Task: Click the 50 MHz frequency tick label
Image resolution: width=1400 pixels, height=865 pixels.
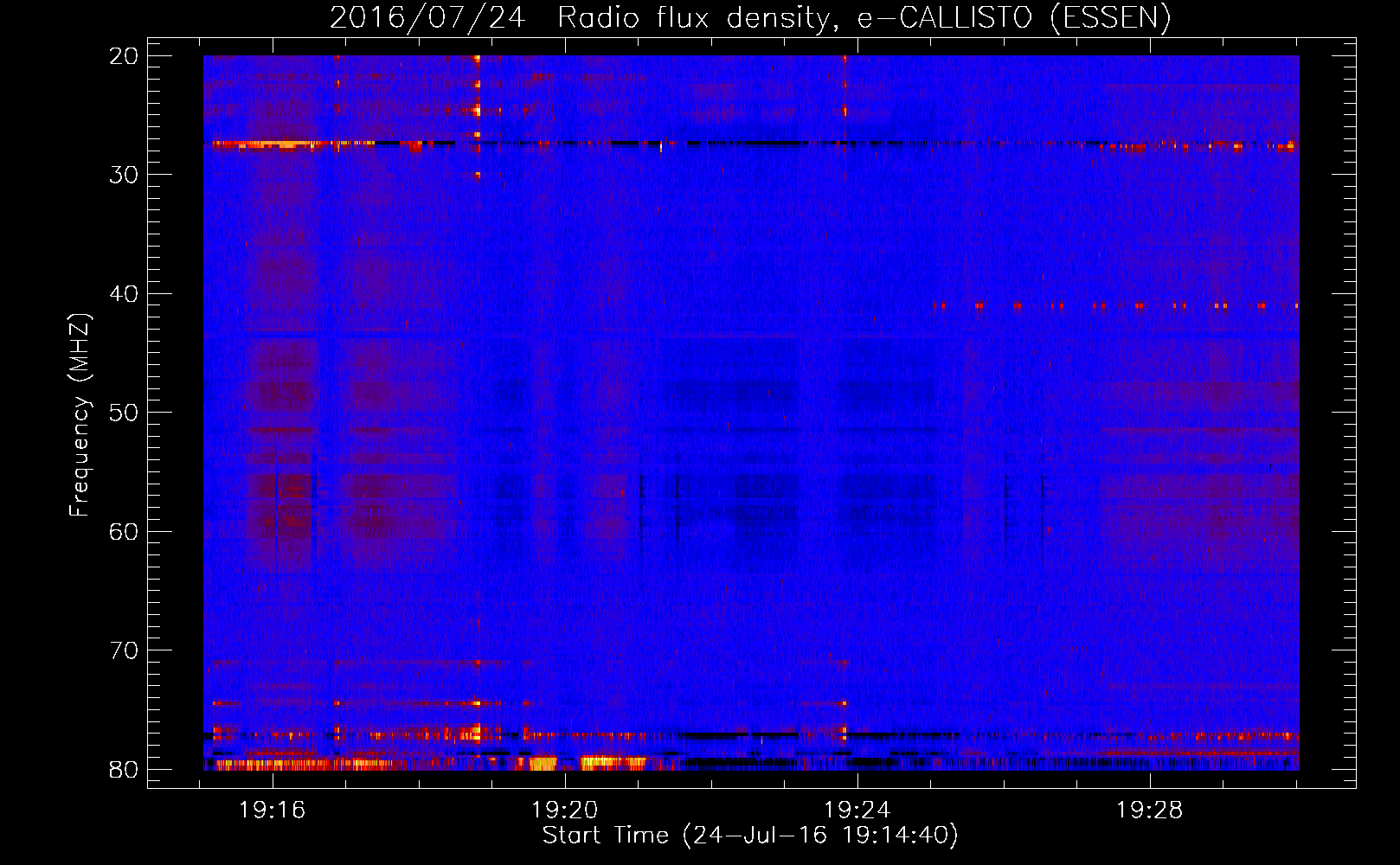Action: click(124, 413)
